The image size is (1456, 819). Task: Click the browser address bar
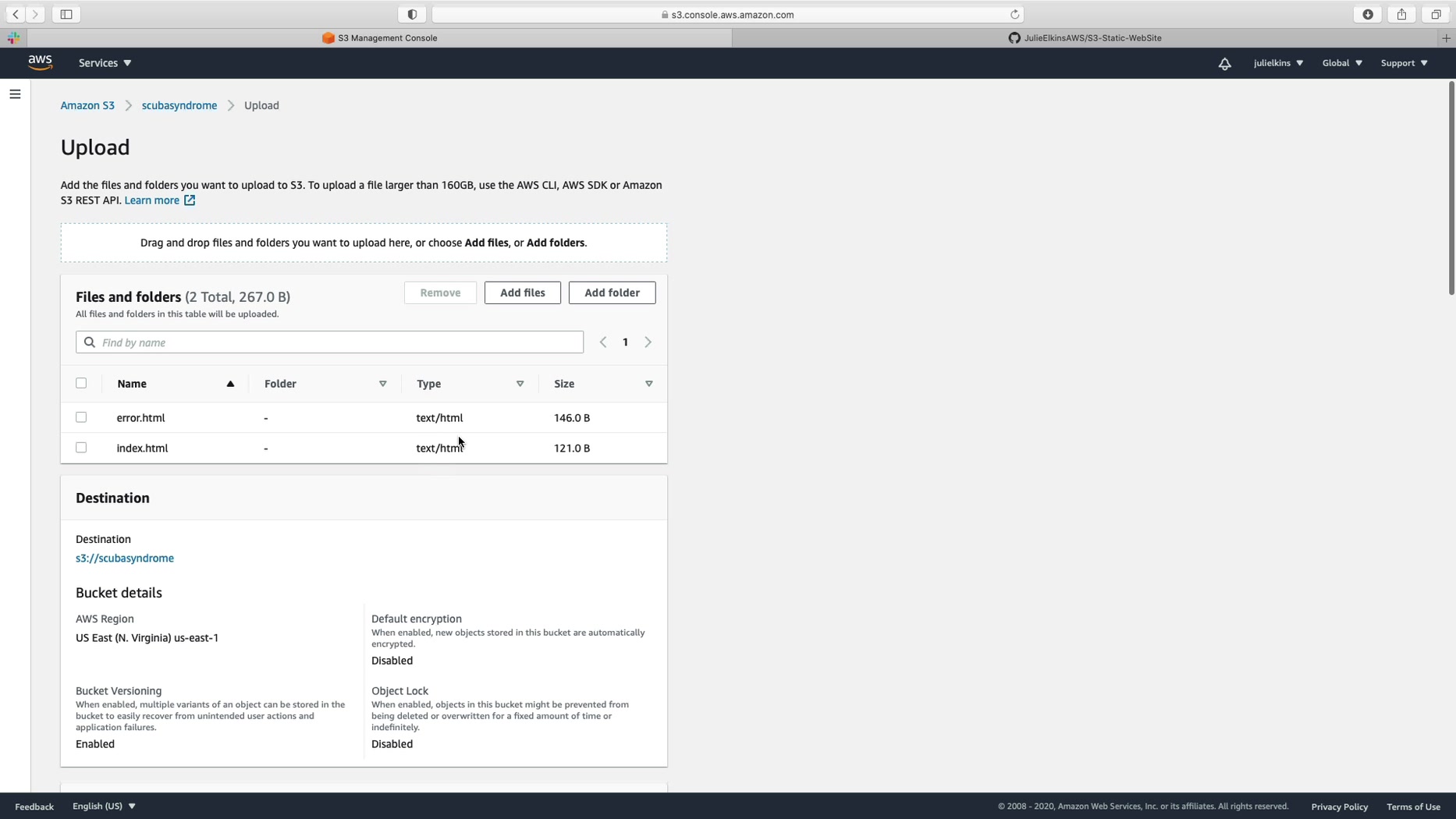(727, 14)
